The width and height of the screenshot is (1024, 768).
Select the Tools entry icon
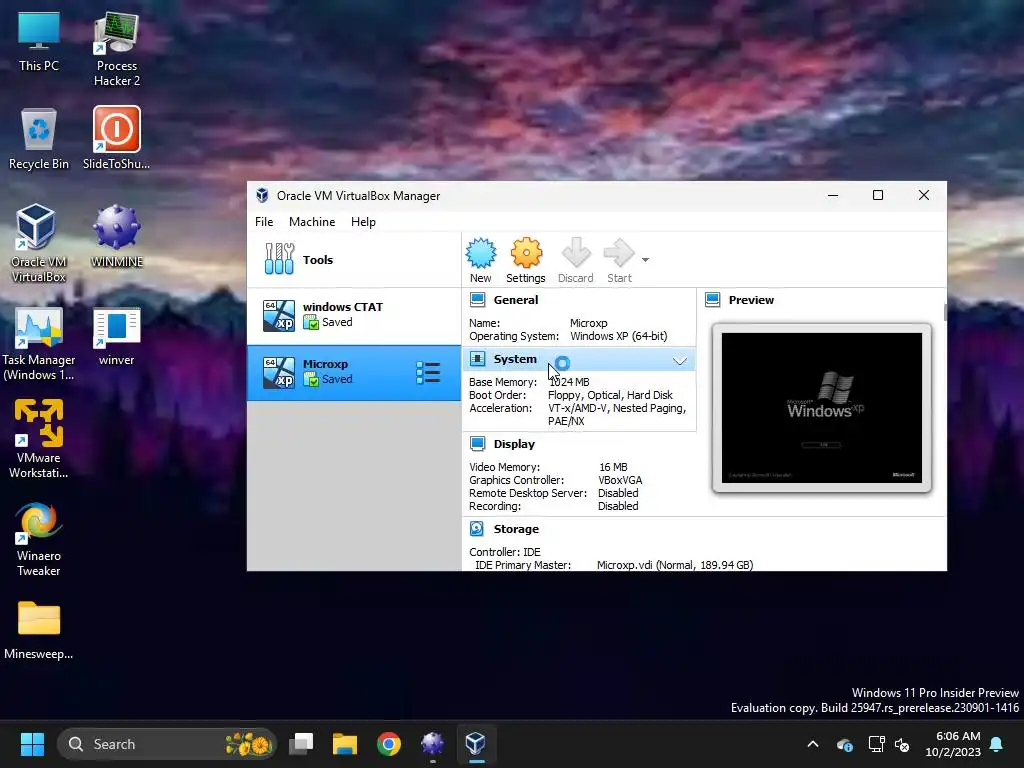click(280, 259)
